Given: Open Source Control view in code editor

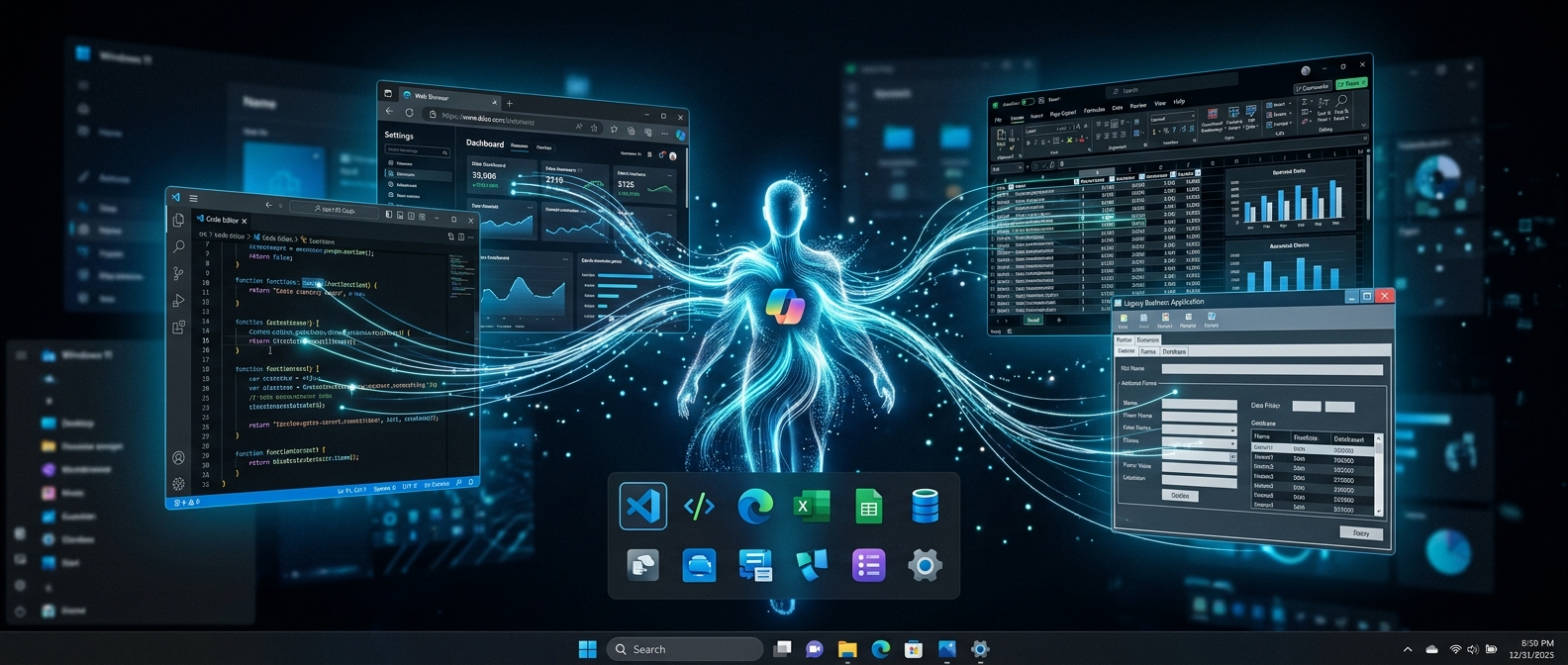Looking at the screenshot, I should pyautogui.click(x=178, y=274).
